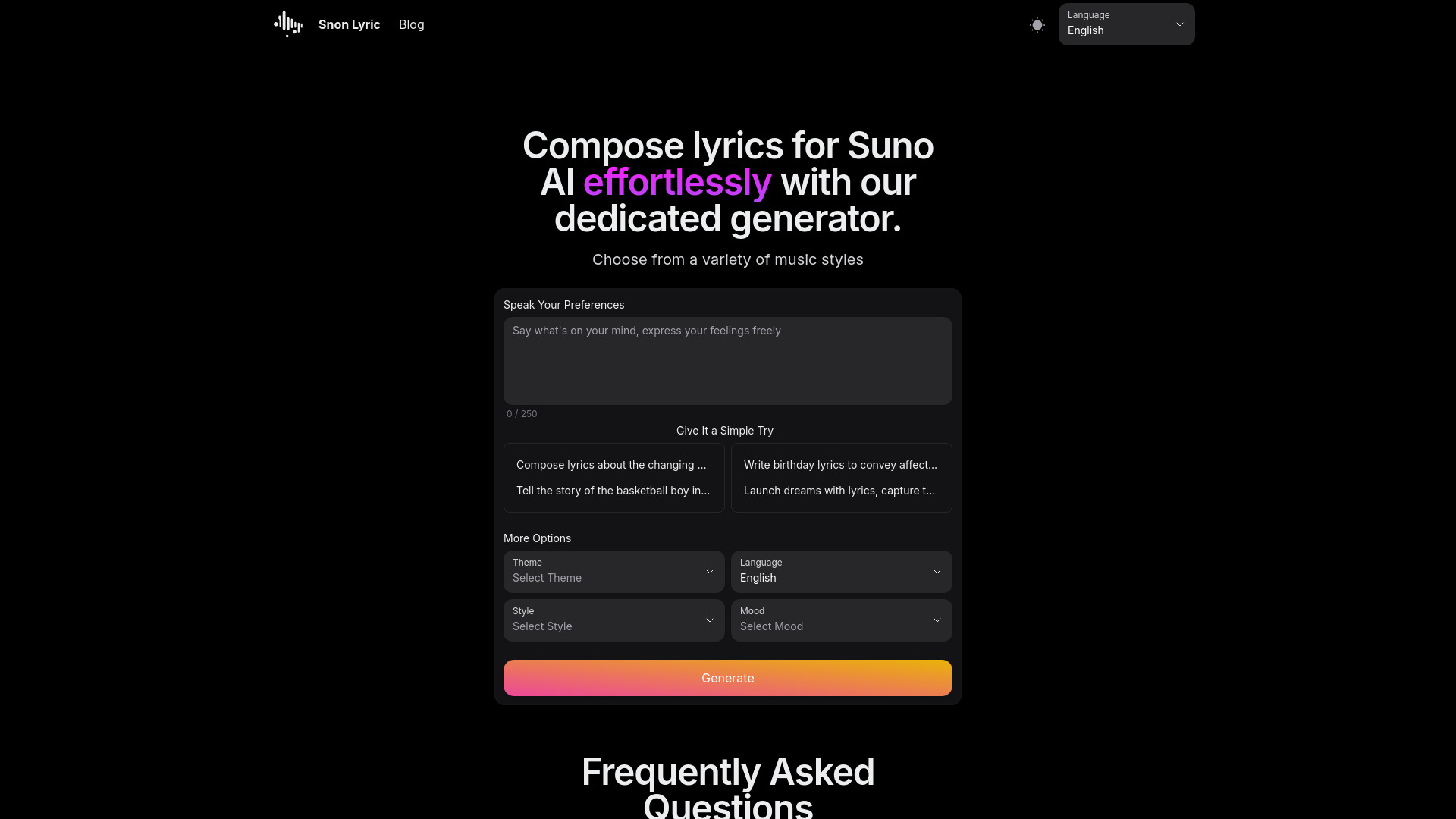Click the Style dropdown arrow icon
This screenshot has height=819, width=1456.
[710, 620]
